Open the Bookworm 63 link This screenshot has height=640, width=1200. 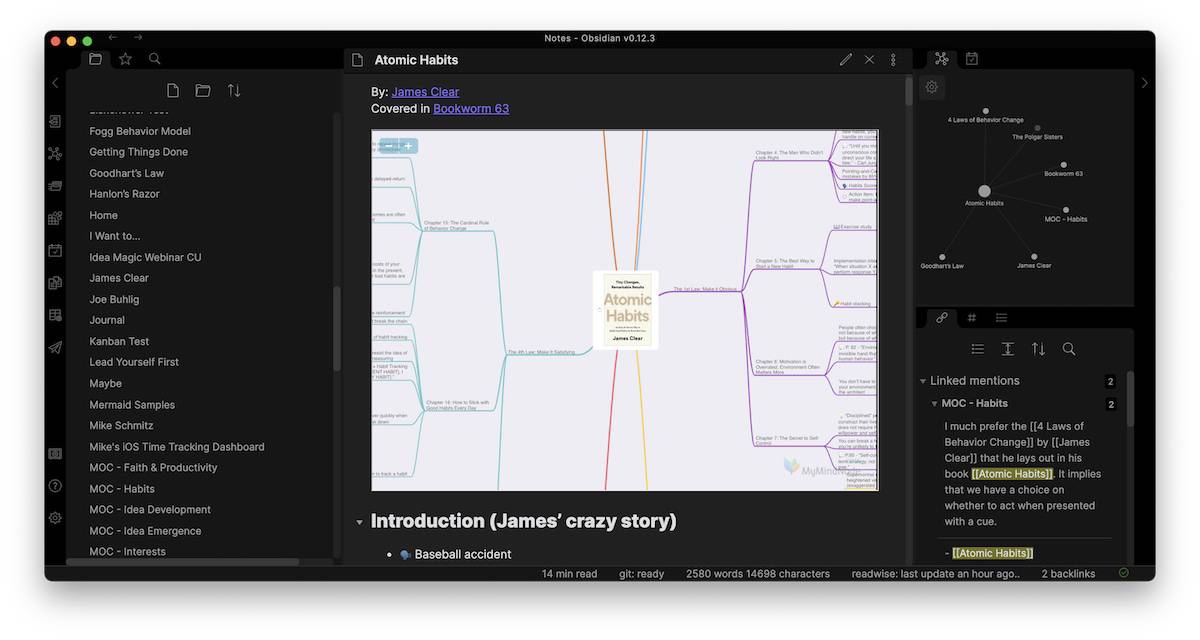tap(471, 108)
